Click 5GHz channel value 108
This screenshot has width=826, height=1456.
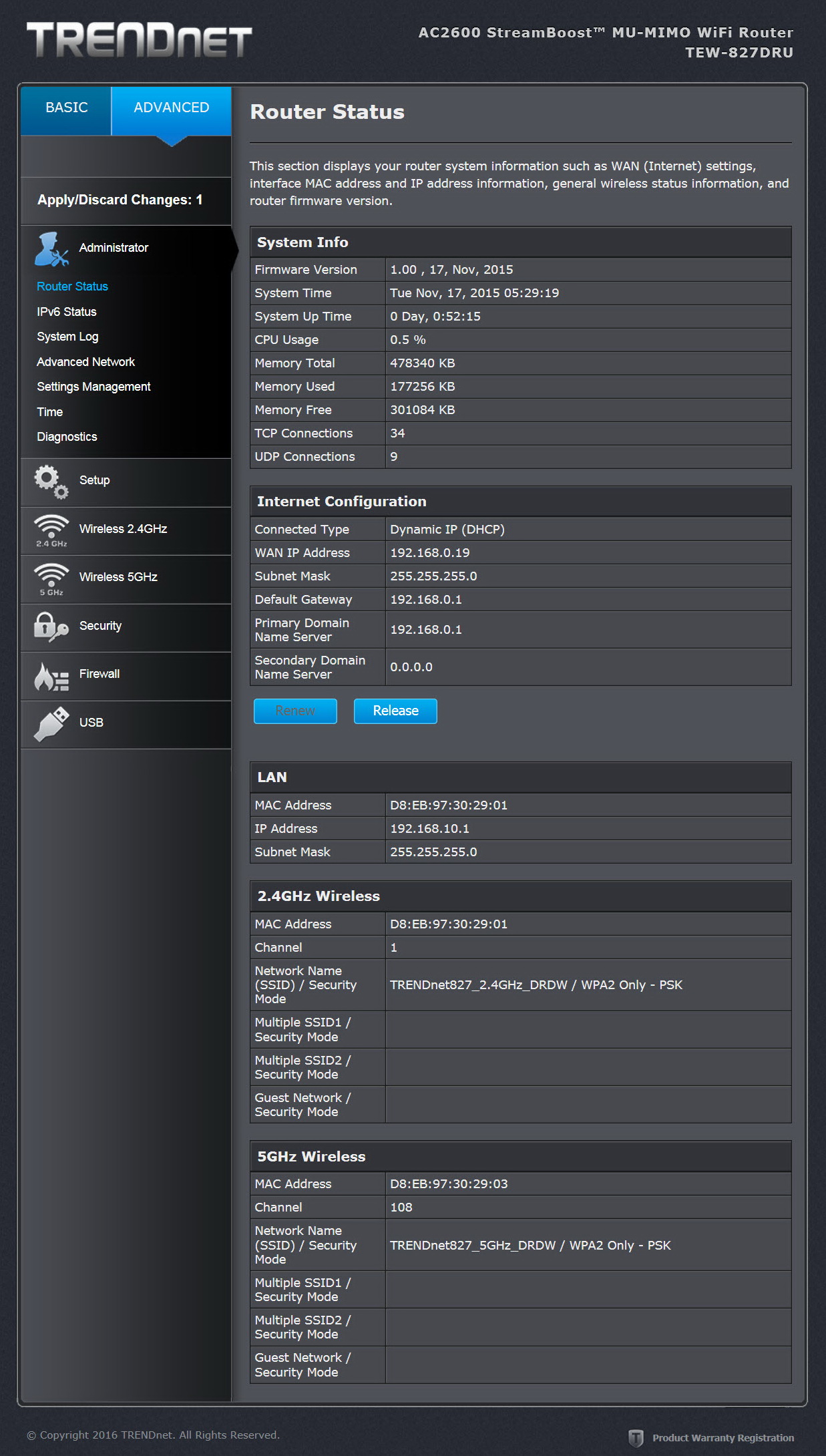(x=401, y=1208)
